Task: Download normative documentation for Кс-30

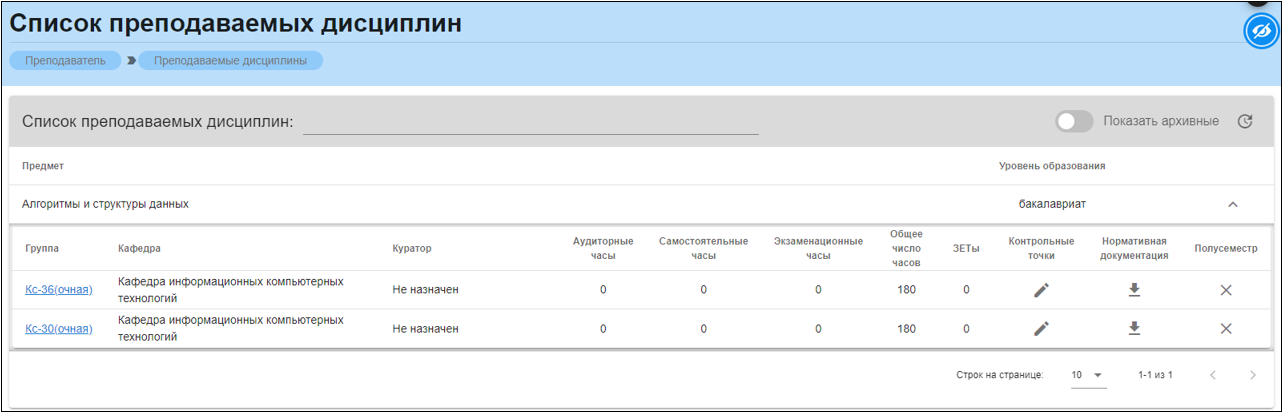Action: pyautogui.click(x=1134, y=328)
